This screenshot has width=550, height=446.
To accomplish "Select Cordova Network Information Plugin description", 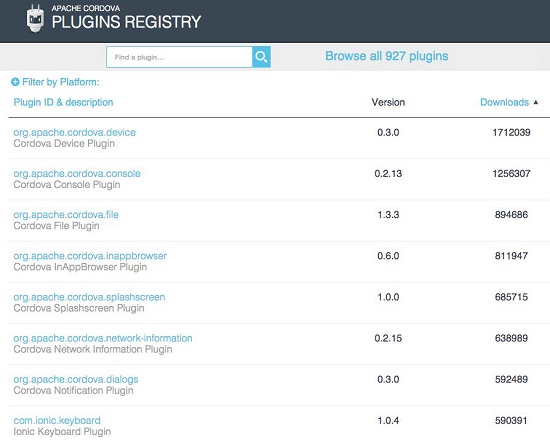I will [93, 350].
